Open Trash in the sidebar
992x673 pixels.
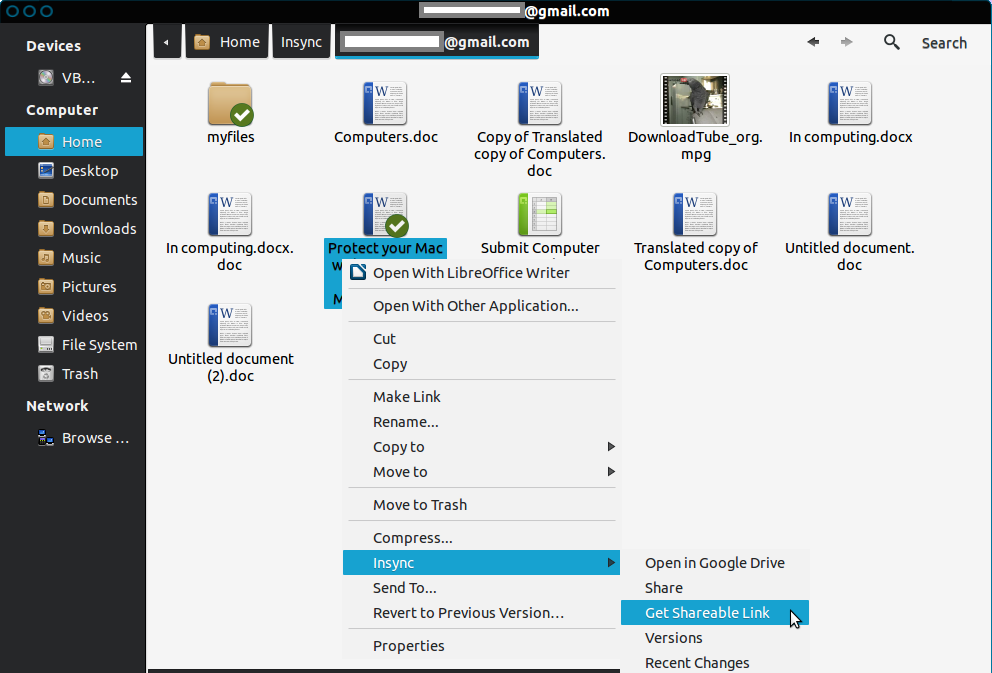tap(74, 374)
